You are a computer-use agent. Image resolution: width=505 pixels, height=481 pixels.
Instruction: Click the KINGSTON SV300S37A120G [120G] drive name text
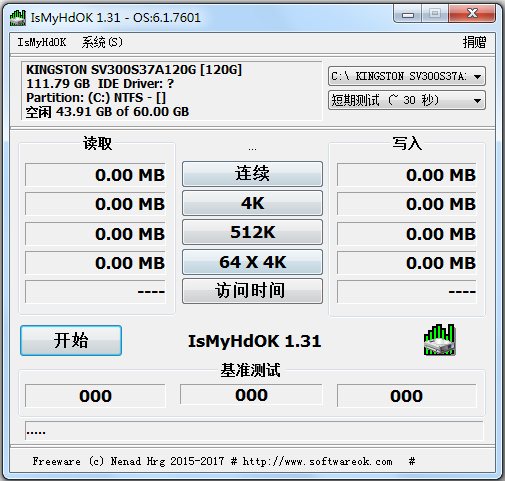(x=134, y=70)
